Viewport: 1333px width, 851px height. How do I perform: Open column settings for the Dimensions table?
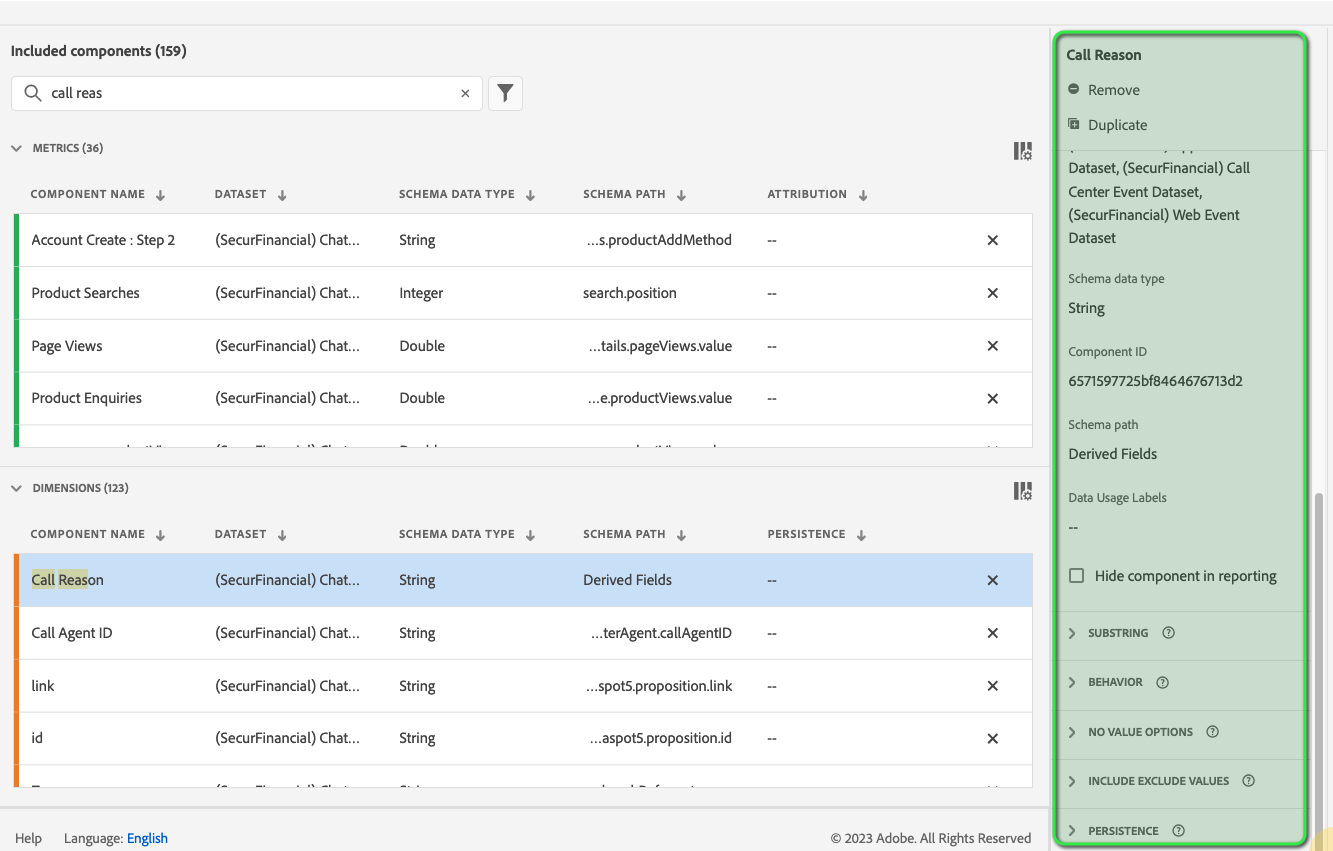point(1022,491)
